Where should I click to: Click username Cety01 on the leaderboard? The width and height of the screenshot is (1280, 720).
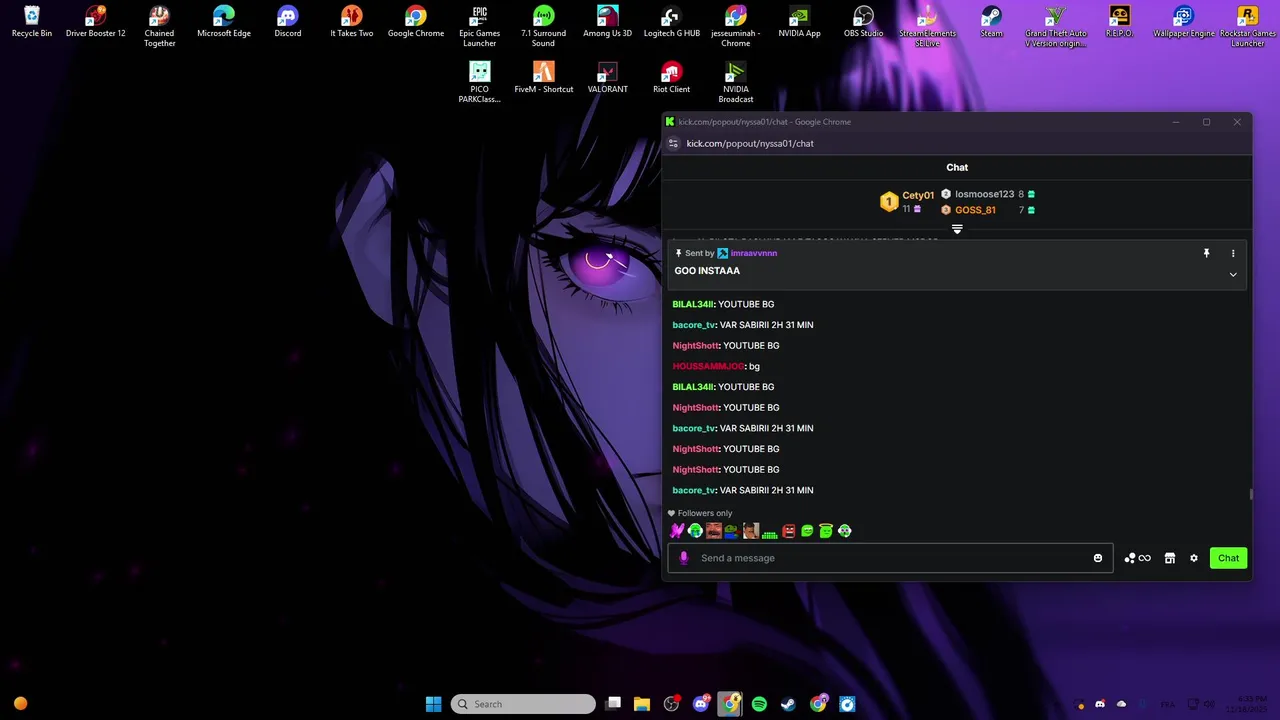click(x=918, y=196)
